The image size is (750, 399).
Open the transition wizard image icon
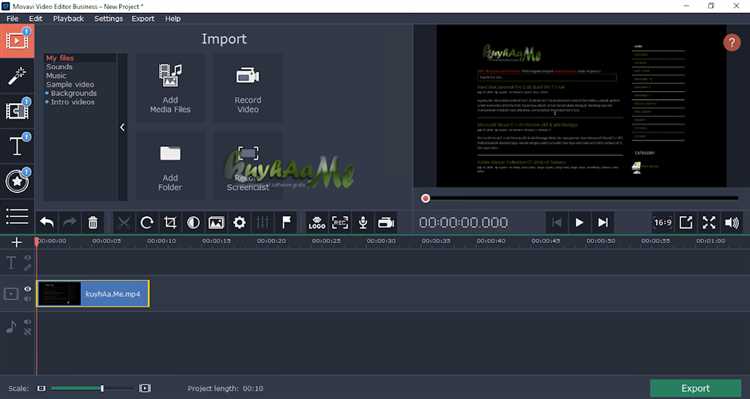(x=216, y=222)
